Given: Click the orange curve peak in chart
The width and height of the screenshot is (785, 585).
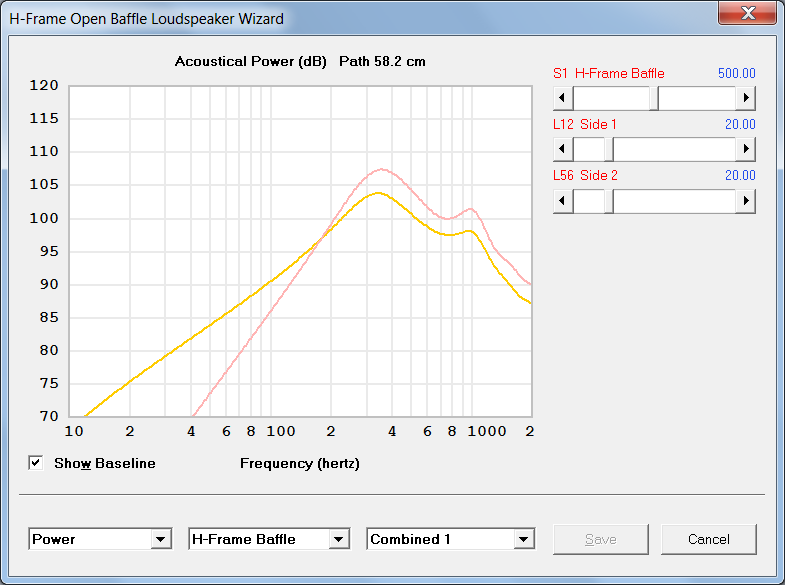Looking at the screenshot, I should click(x=378, y=193).
